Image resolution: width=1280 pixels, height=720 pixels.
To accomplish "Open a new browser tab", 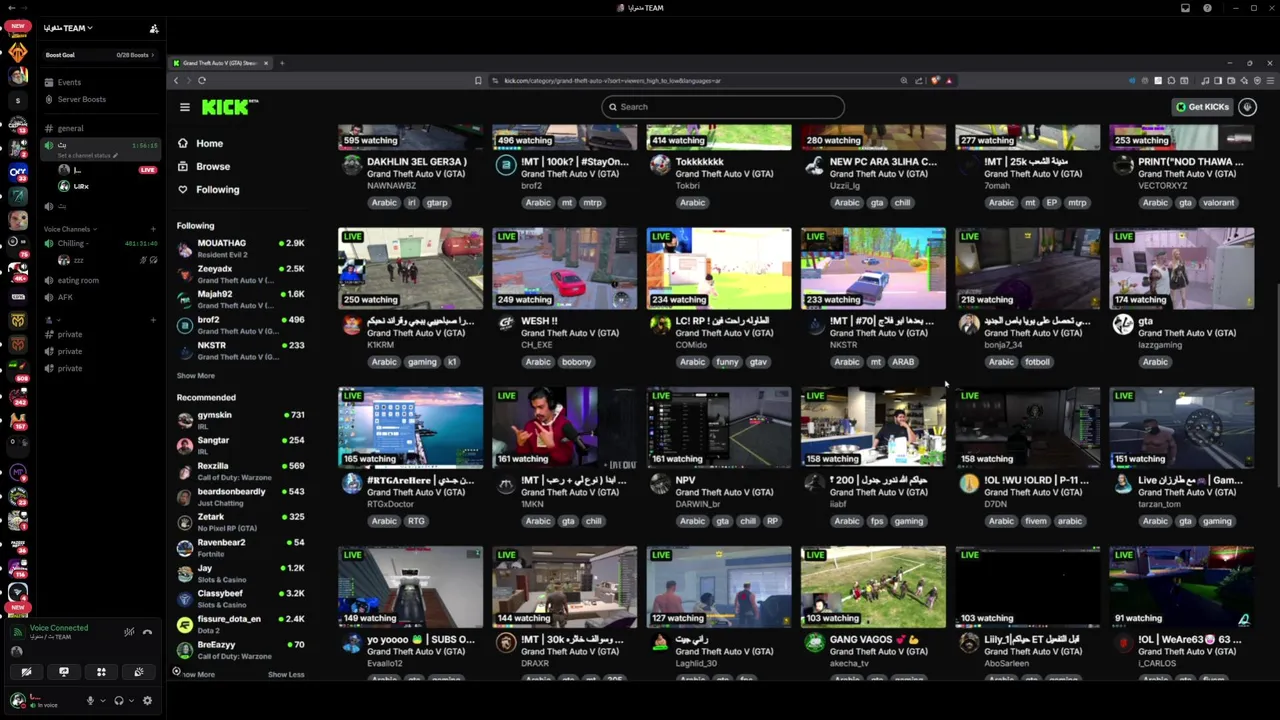I will 282,63.
